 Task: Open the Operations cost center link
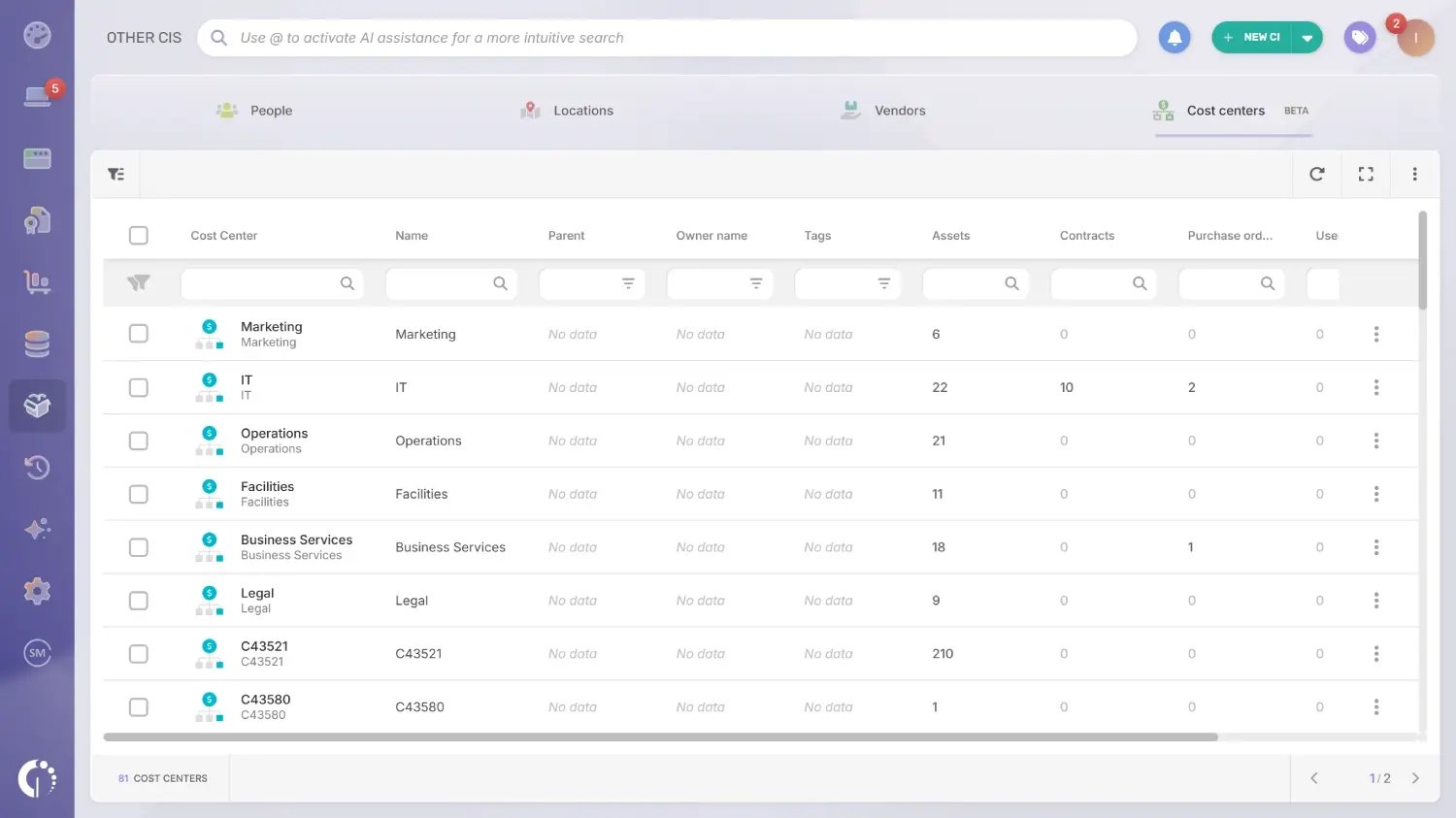274,433
